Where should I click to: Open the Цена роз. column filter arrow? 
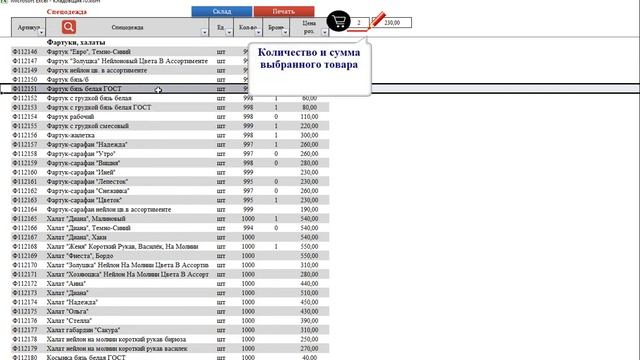click(324, 32)
